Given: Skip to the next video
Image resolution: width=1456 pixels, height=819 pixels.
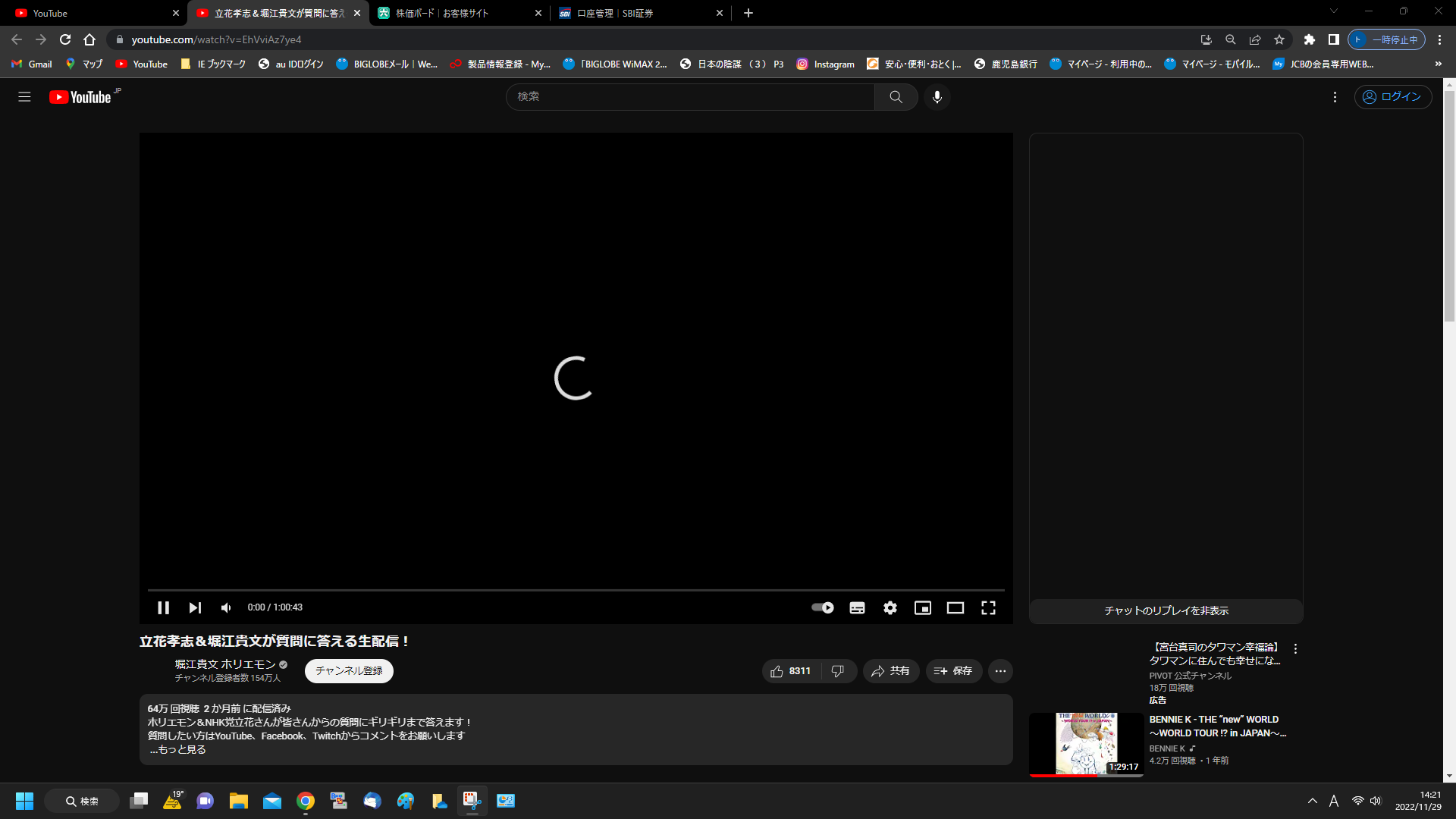Looking at the screenshot, I should click(x=195, y=607).
